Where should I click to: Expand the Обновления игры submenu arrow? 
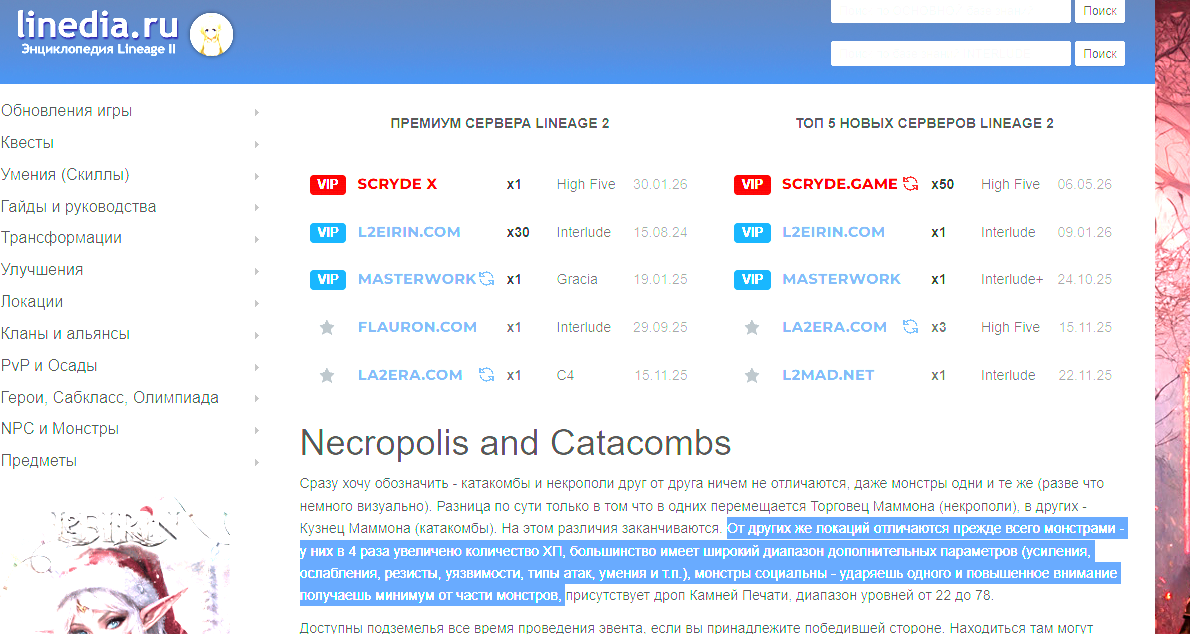[x=257, y=112]
